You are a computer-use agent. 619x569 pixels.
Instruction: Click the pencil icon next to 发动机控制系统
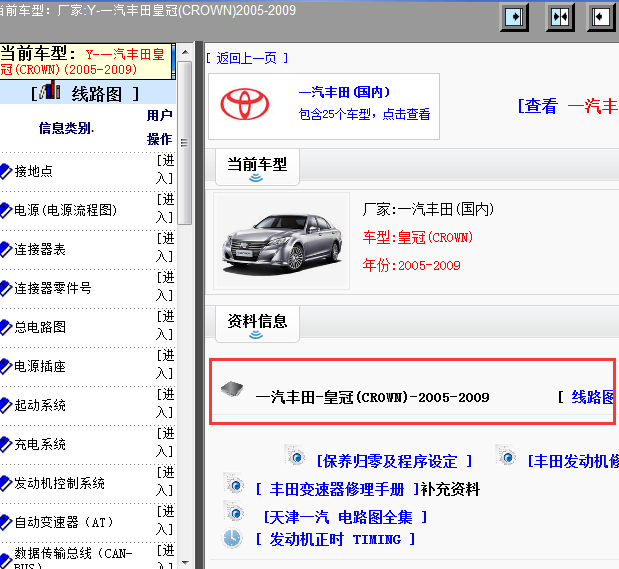point(6,483)
